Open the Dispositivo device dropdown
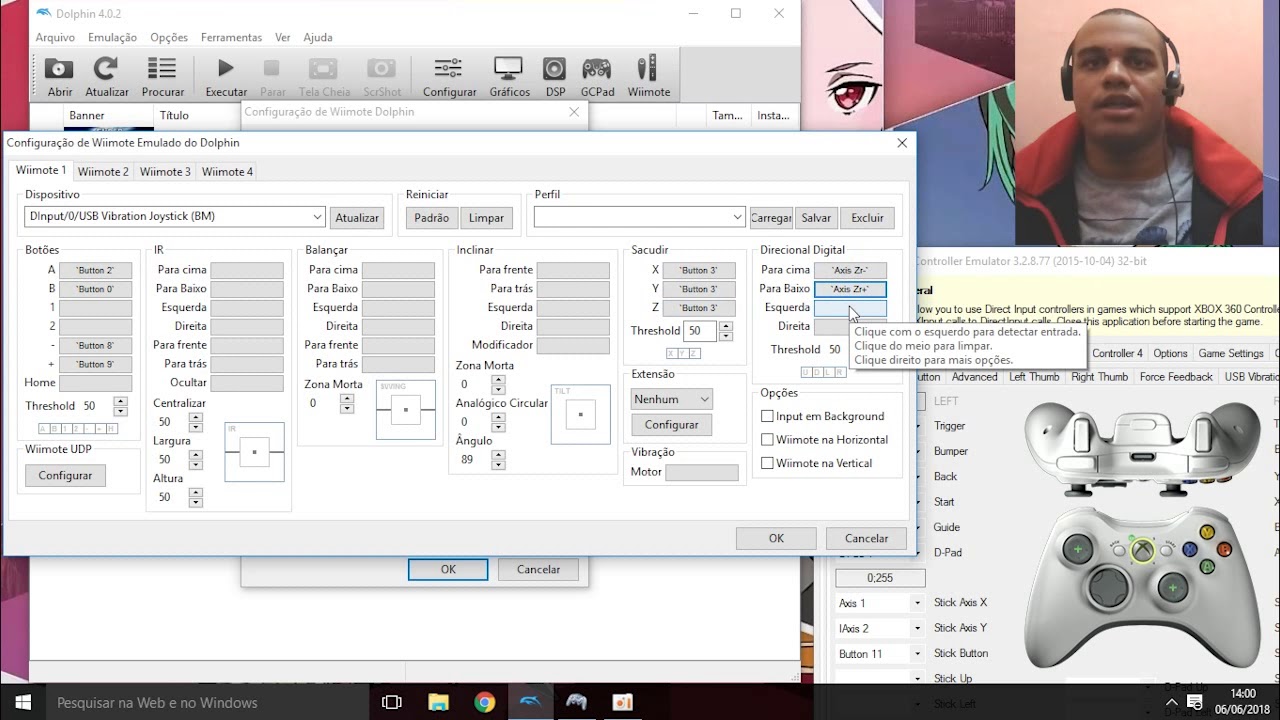Image resolution: width=1280 pixels, height=720 pixels. pos(175,217)
